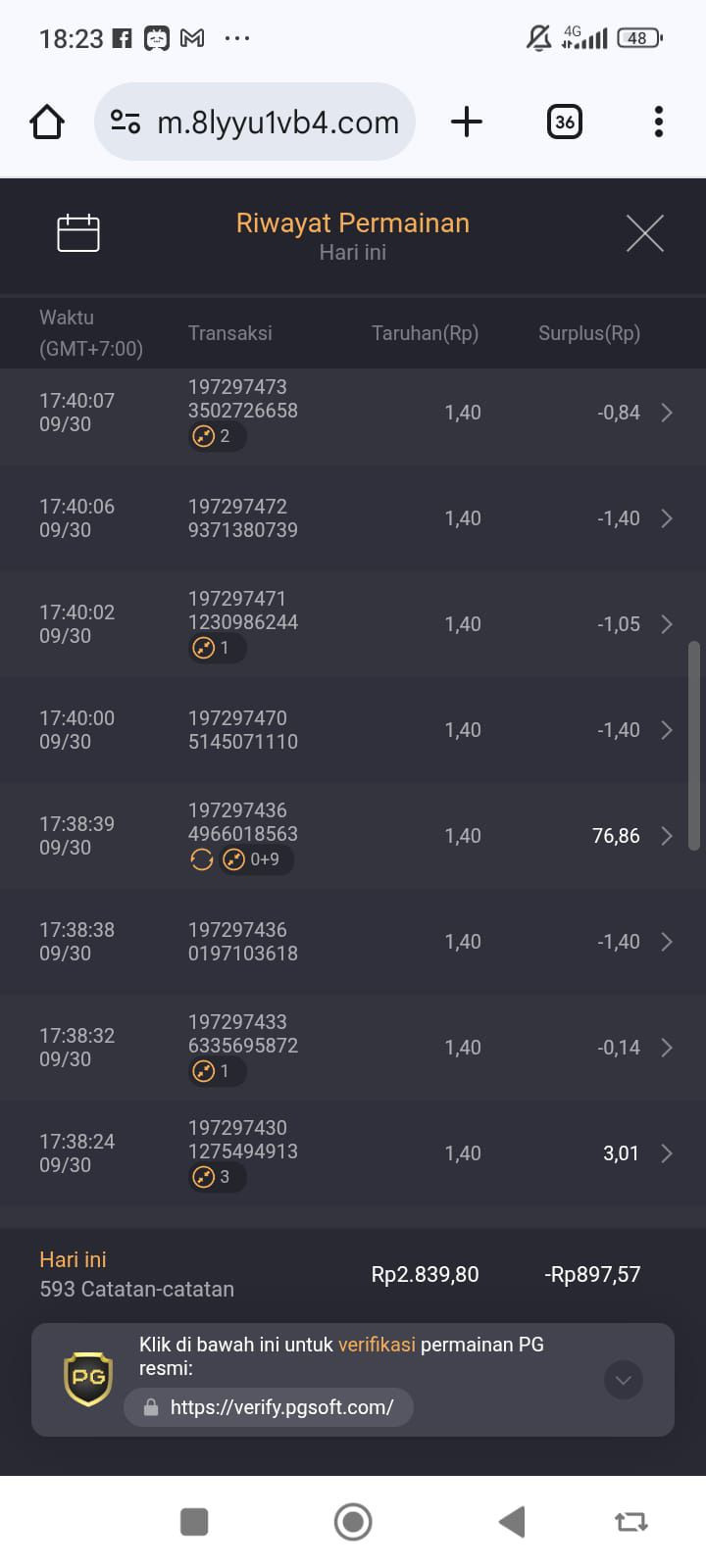Click the orange verifikasi link text
This screenshot has width=706, height=1568.
(377, 1345)
